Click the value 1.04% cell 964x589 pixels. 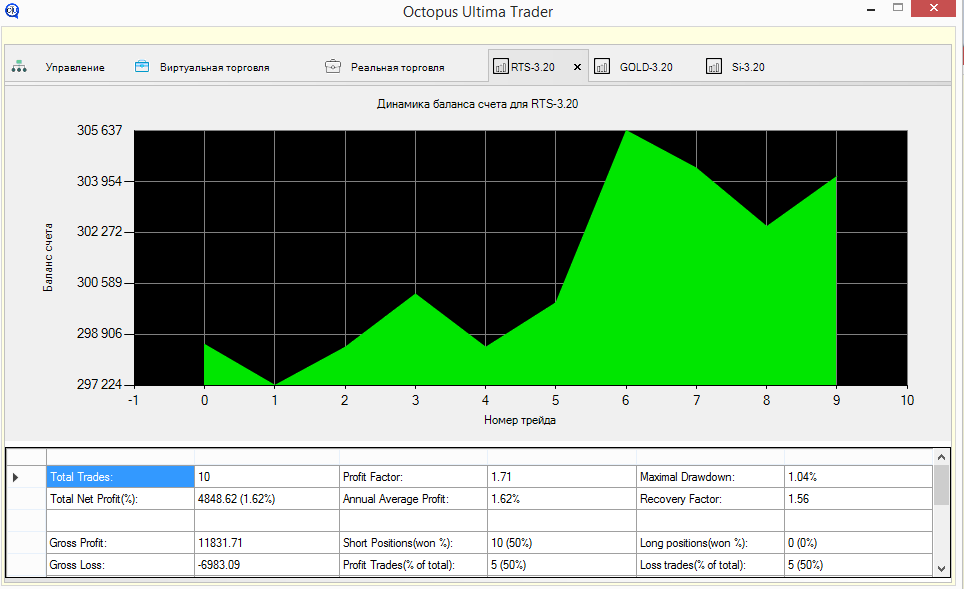(x=858, y=477)
